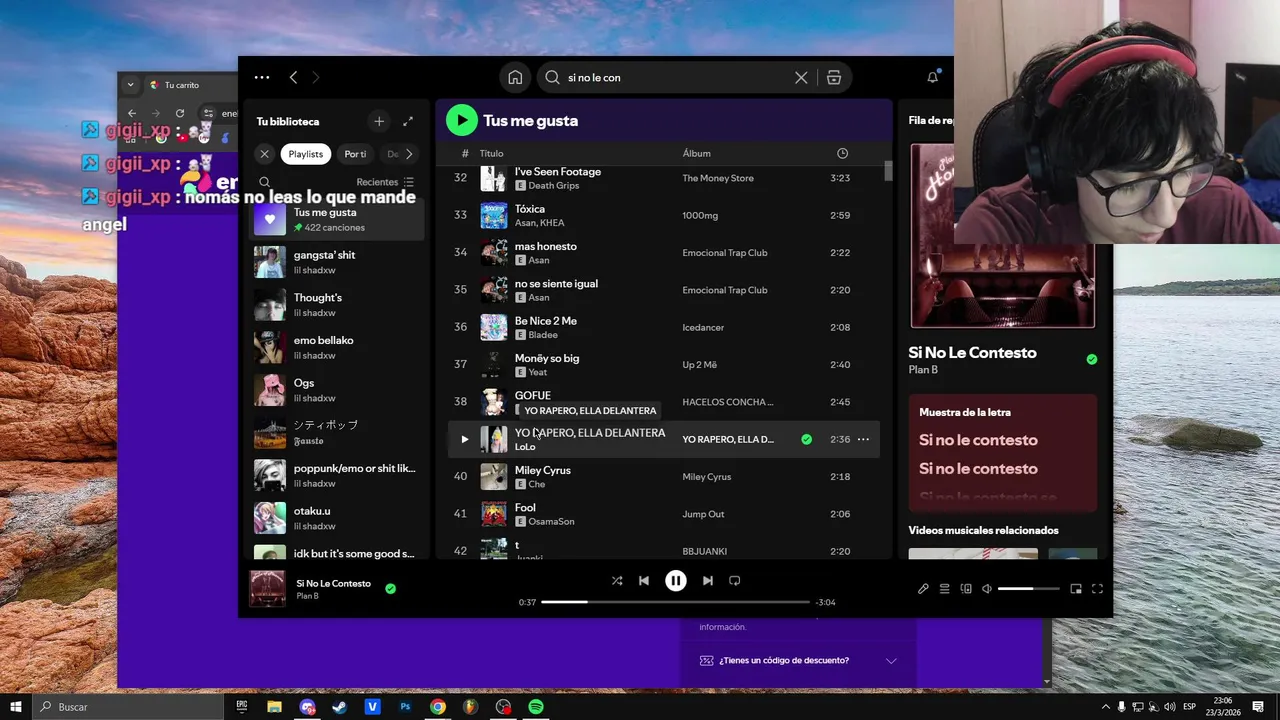
Task: Clear the Playlists filter with the X
Action: pyautogui.click(x=264, y=154)
